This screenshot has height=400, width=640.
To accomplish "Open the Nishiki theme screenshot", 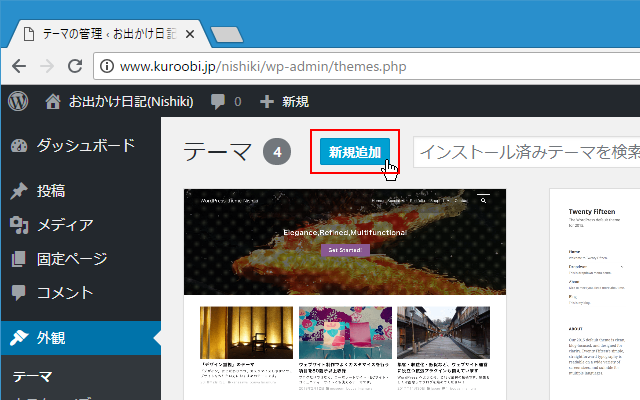I will tap(345, 294).
